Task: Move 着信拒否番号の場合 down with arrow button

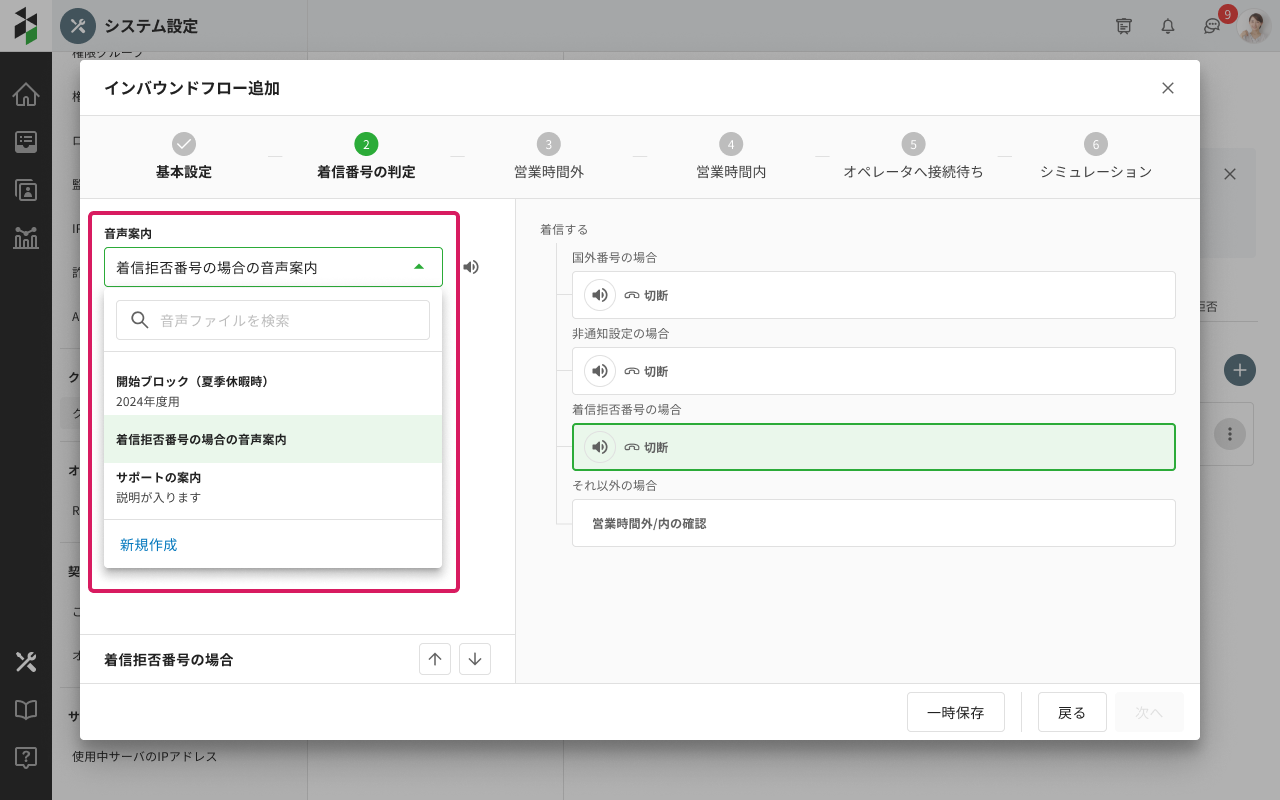Action: (475, 659)
